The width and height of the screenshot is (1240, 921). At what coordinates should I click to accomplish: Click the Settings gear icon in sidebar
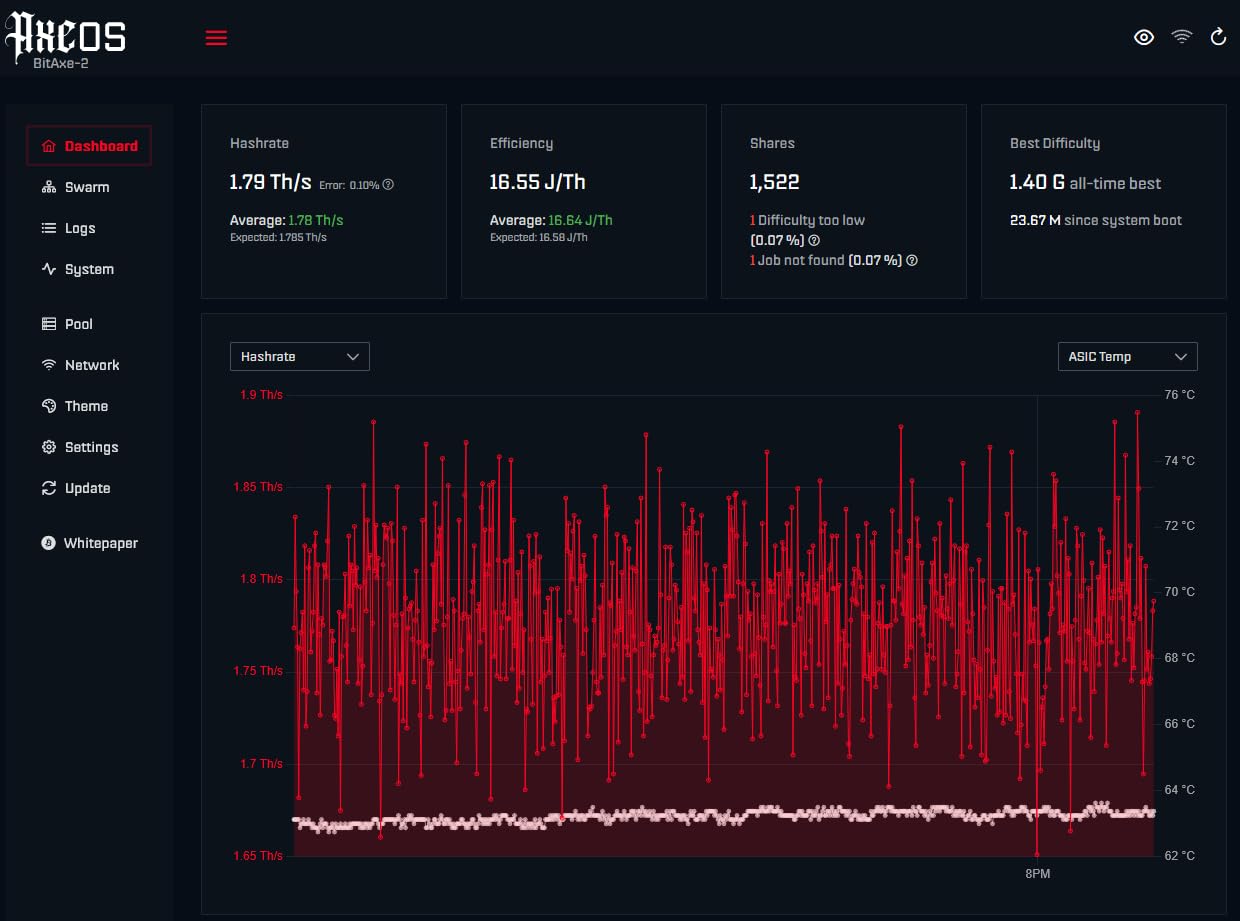coord(48,447)
